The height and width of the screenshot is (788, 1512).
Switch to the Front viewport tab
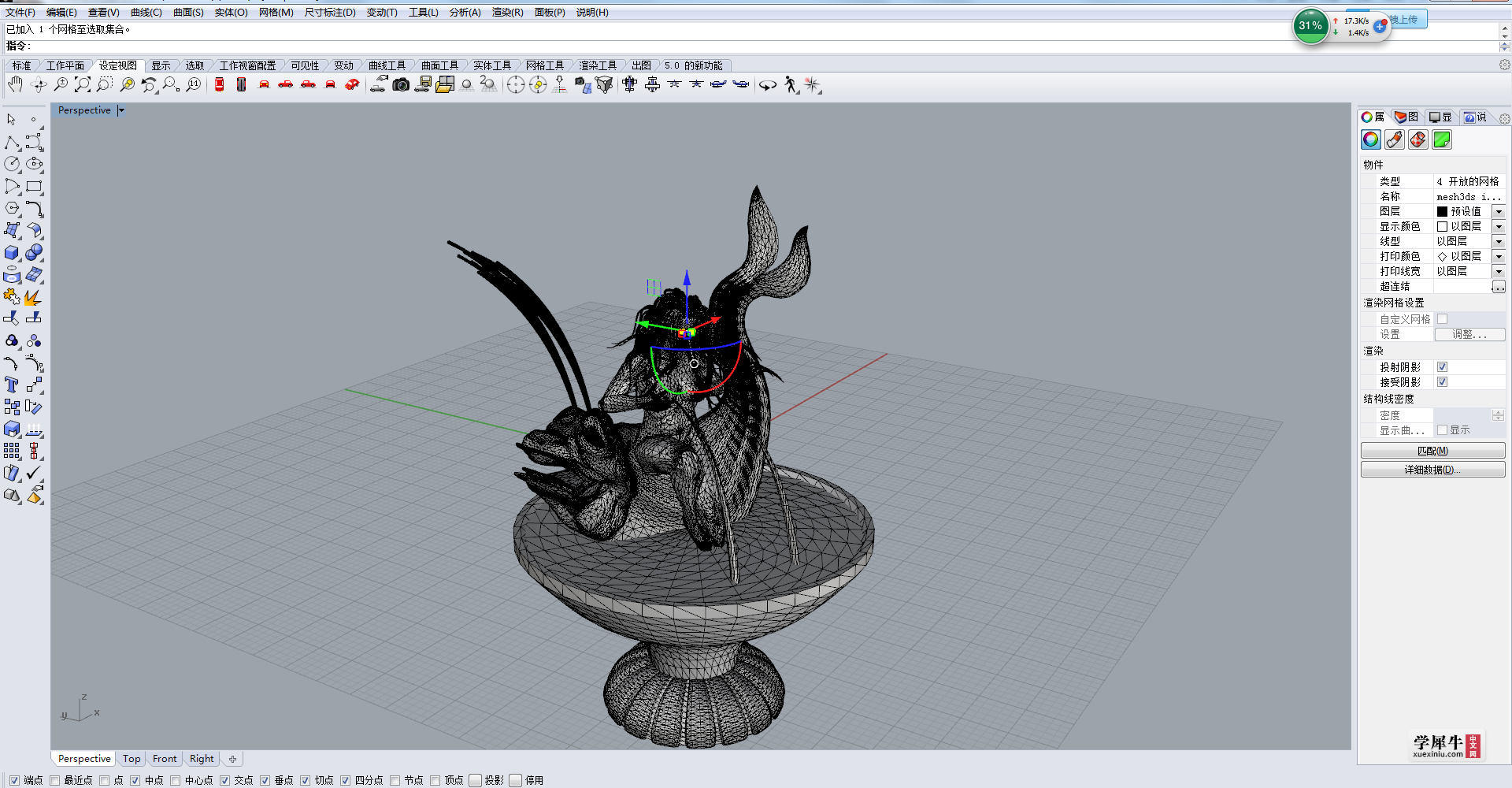165,759
